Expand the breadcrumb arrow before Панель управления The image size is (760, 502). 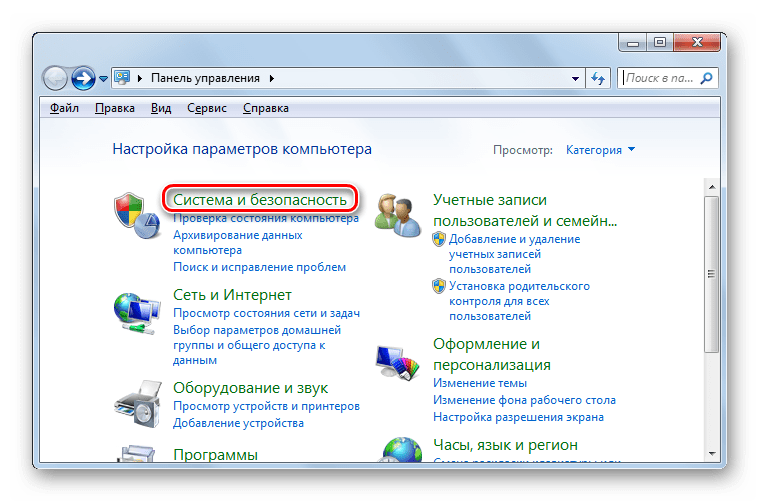point(140,78)
